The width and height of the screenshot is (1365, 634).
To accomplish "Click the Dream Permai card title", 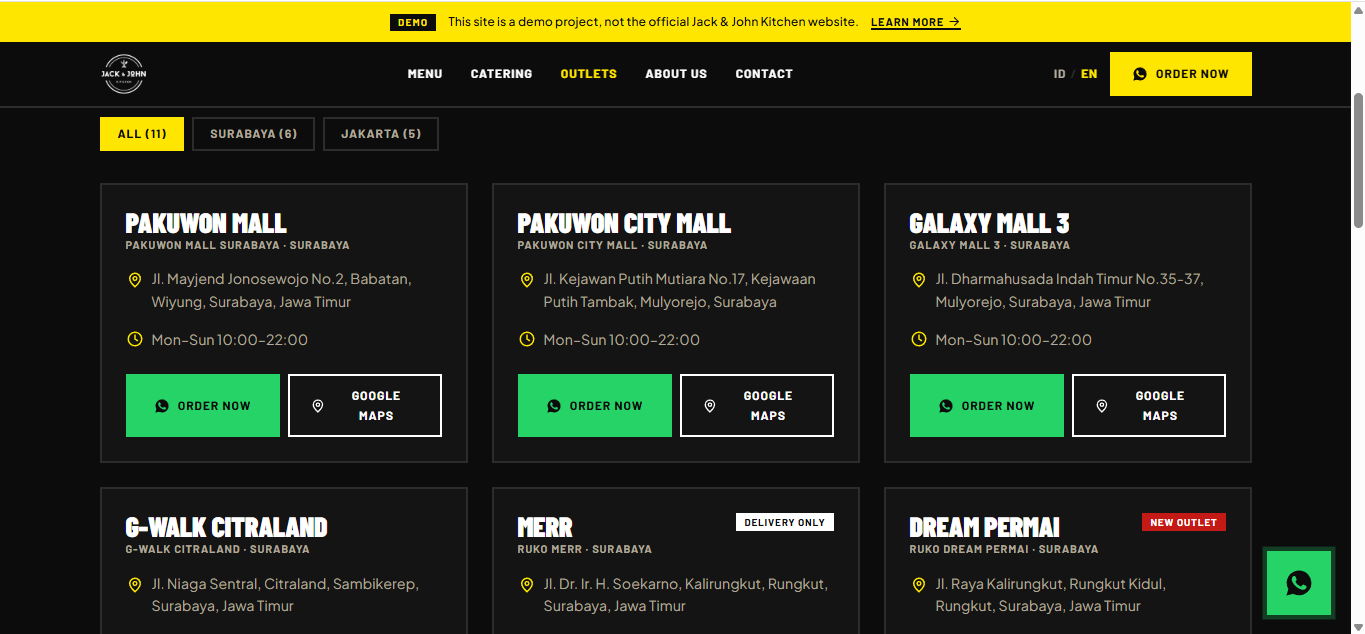I will pos(985,527).
